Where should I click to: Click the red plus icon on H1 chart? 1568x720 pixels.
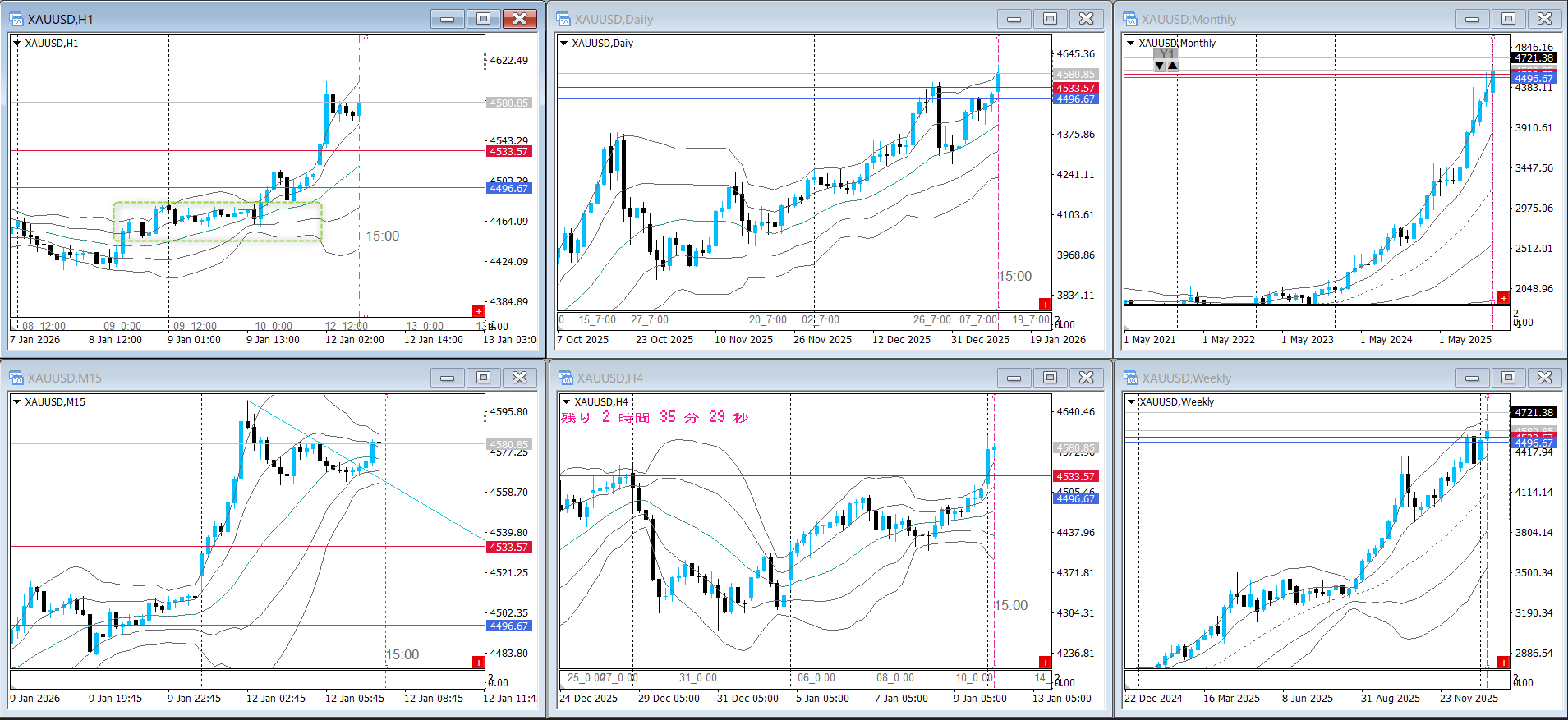pos(478,310)
